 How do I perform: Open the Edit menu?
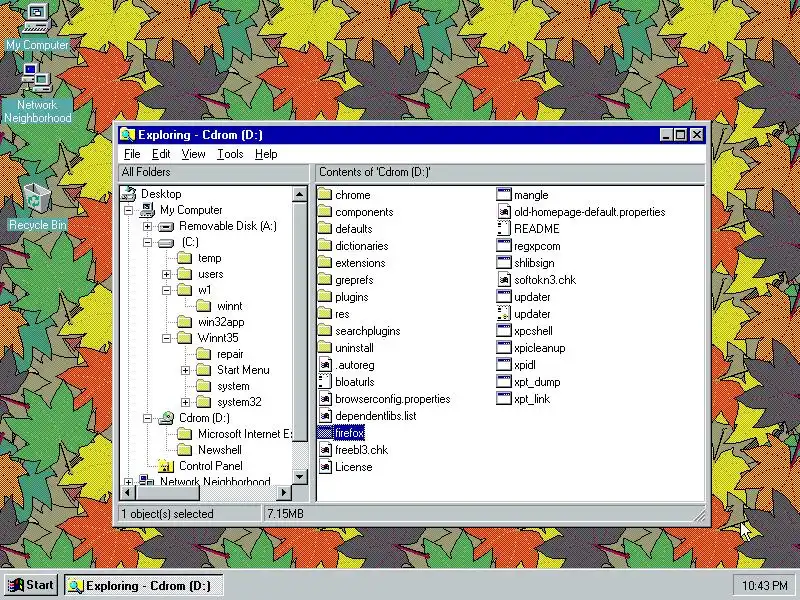[161, 154]
